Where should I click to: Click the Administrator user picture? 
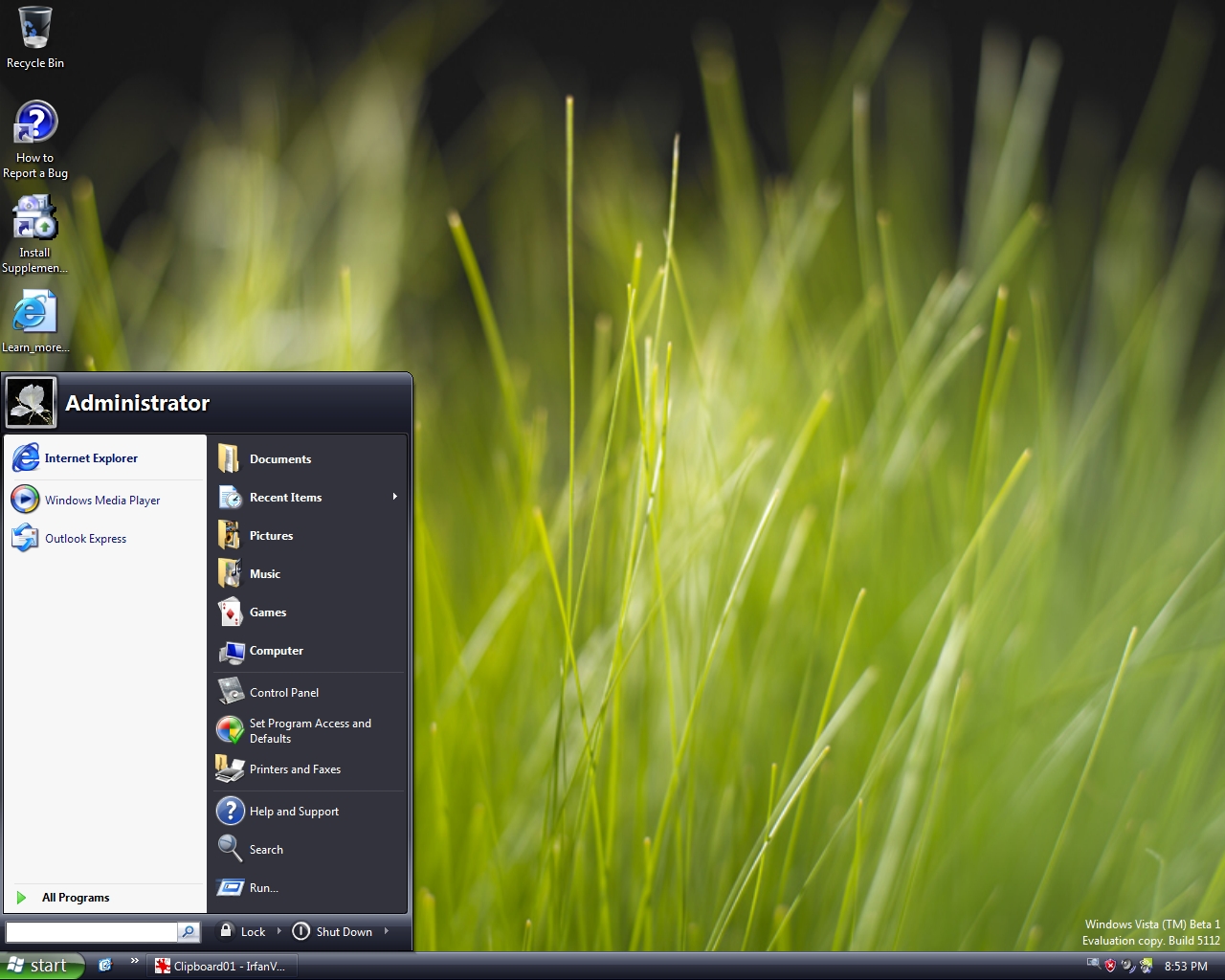click(31, 402)
